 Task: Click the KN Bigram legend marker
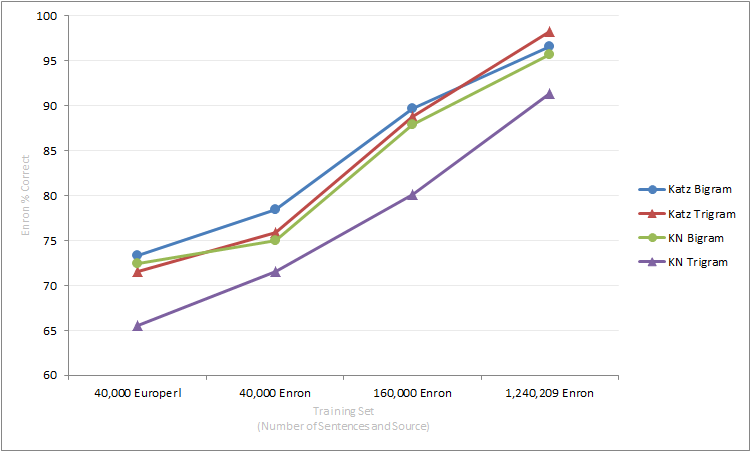click(x=652, y=238)
